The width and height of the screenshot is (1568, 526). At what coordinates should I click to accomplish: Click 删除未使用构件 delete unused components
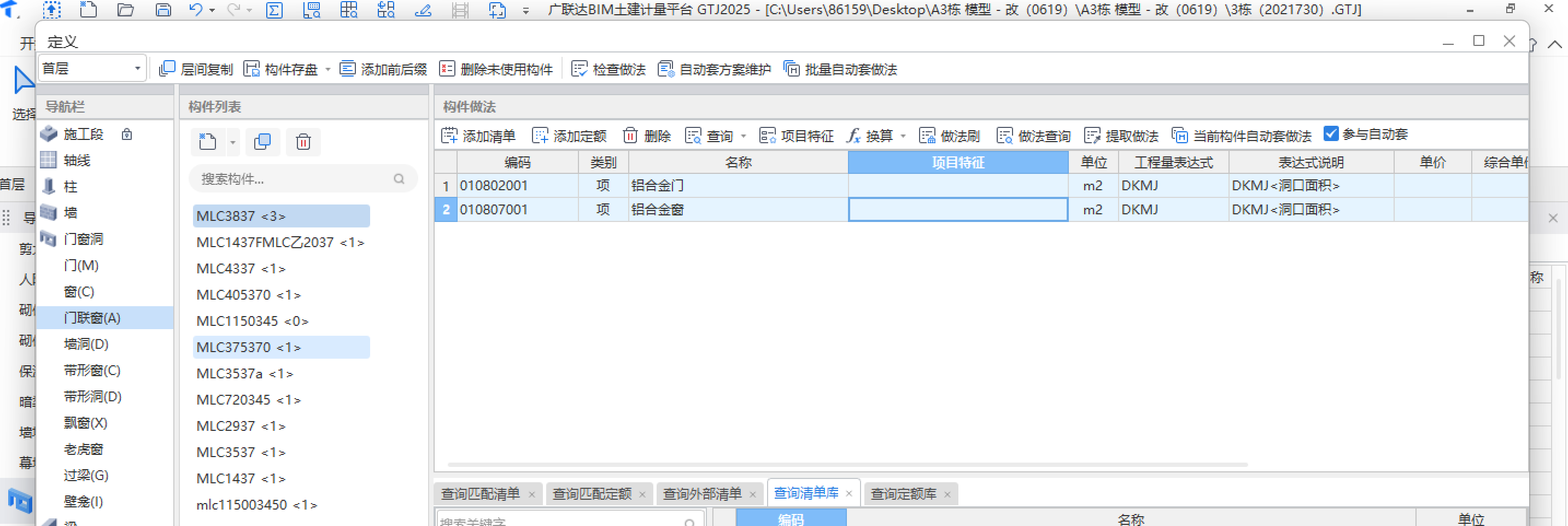click(496, 69)
